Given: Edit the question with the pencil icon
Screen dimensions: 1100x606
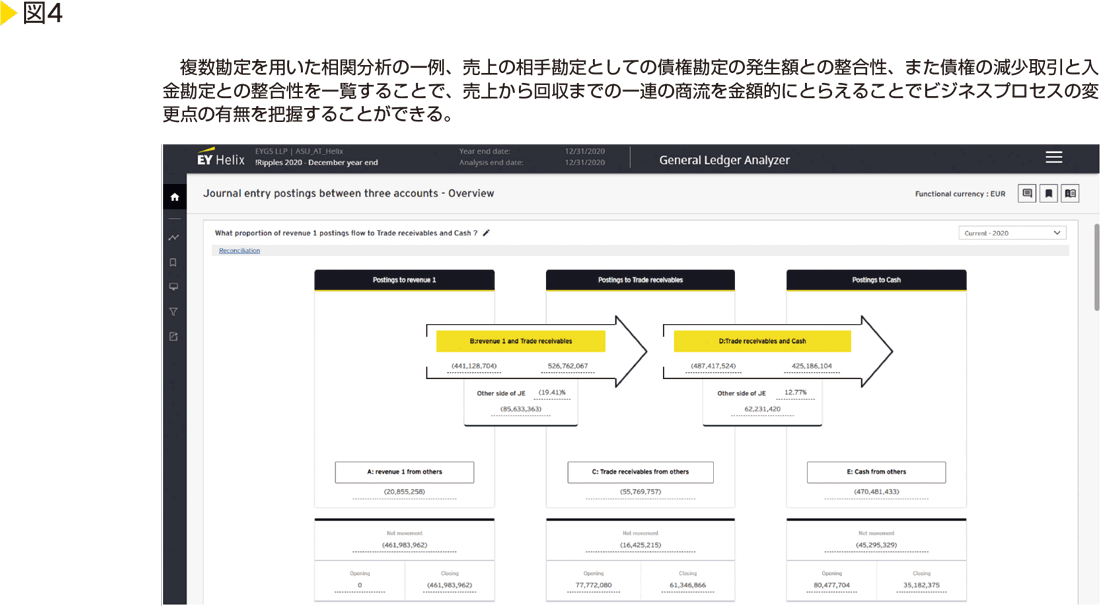Looking at the screenshot, I should [x=486, y=233].
